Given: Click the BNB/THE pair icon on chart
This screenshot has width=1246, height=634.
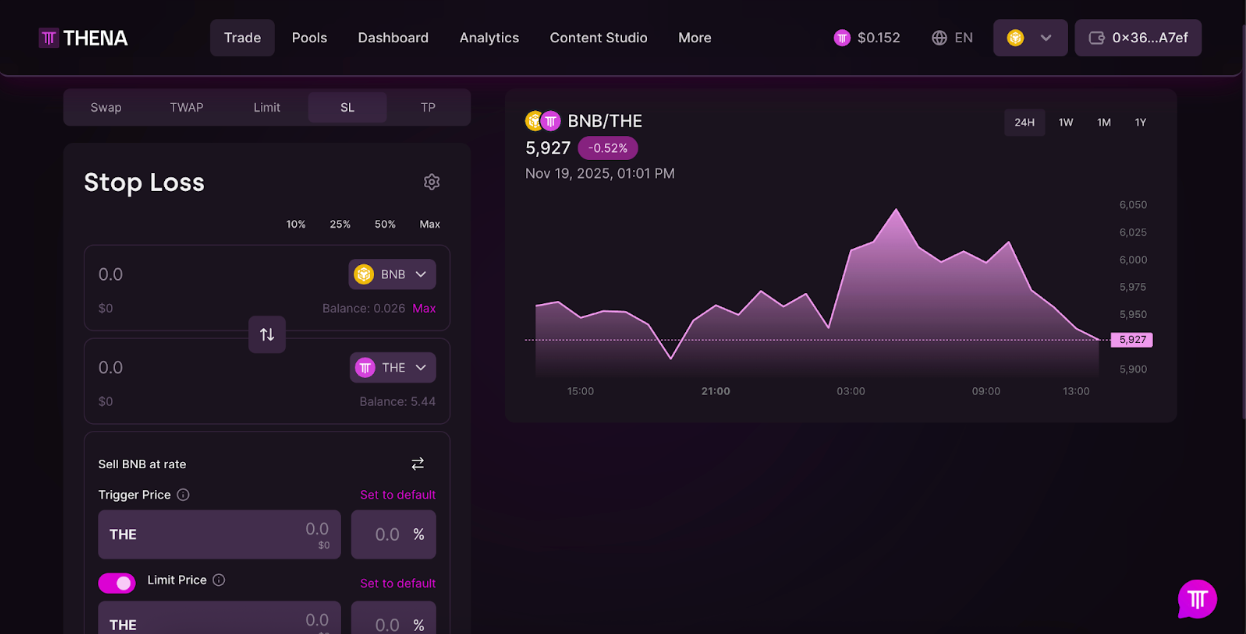Looking at the screenshot, I should (x=540, y=120).
